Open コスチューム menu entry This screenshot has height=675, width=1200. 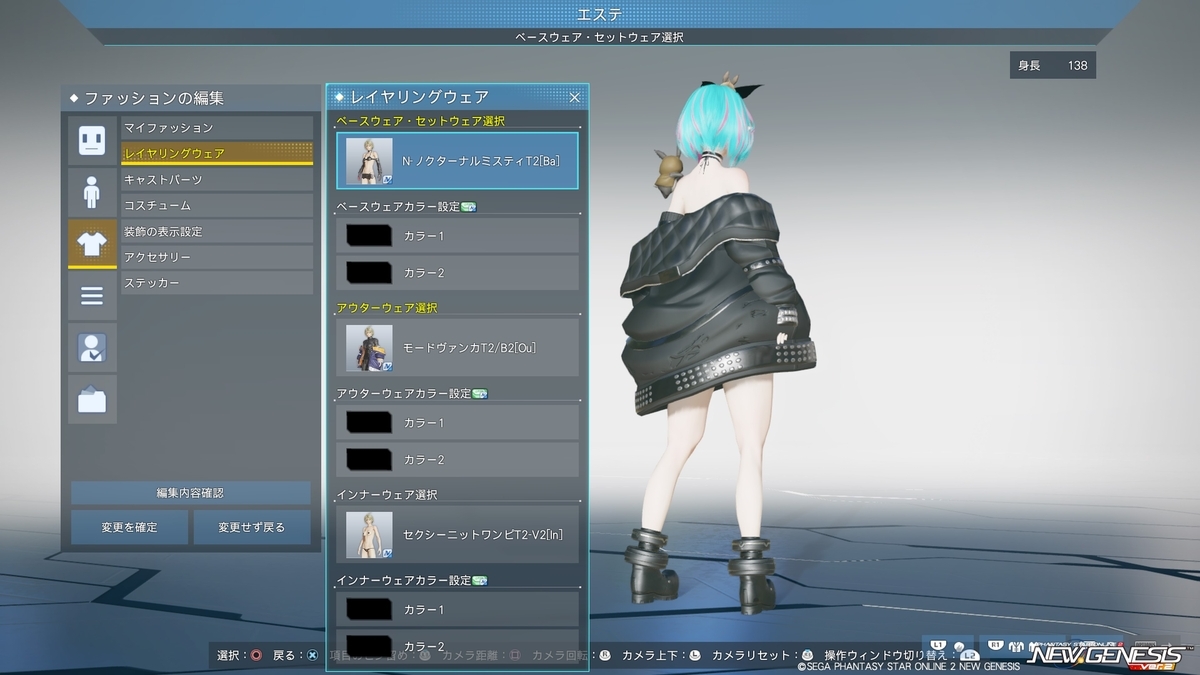(217, 206)
